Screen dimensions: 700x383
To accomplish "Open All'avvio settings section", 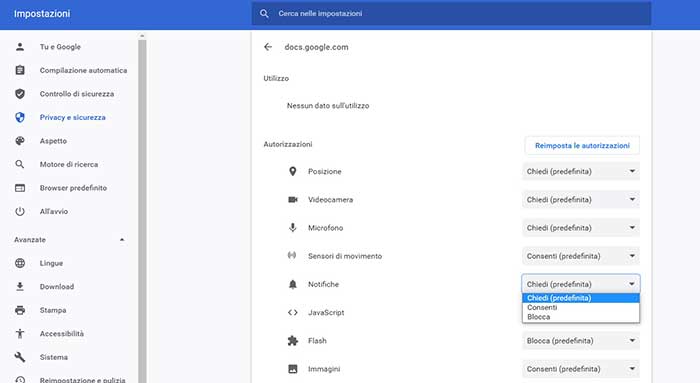I will click(x=54, y=211).
